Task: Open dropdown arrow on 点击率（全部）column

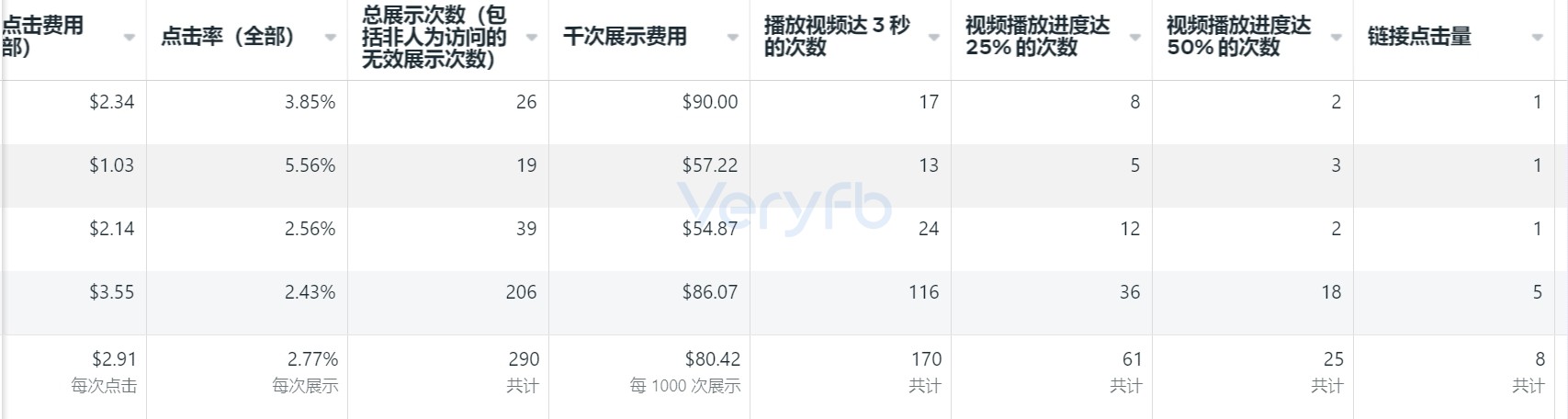Action: point(330,38)
